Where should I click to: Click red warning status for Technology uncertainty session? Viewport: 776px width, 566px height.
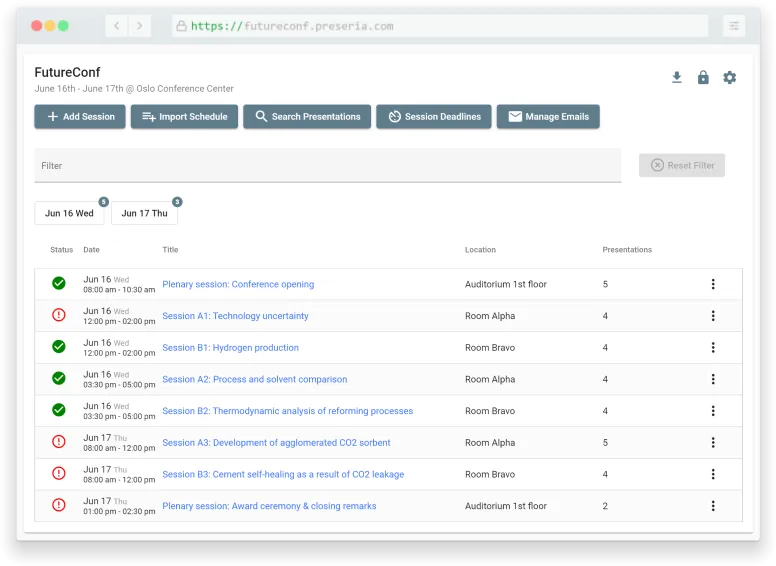[59, 316]
